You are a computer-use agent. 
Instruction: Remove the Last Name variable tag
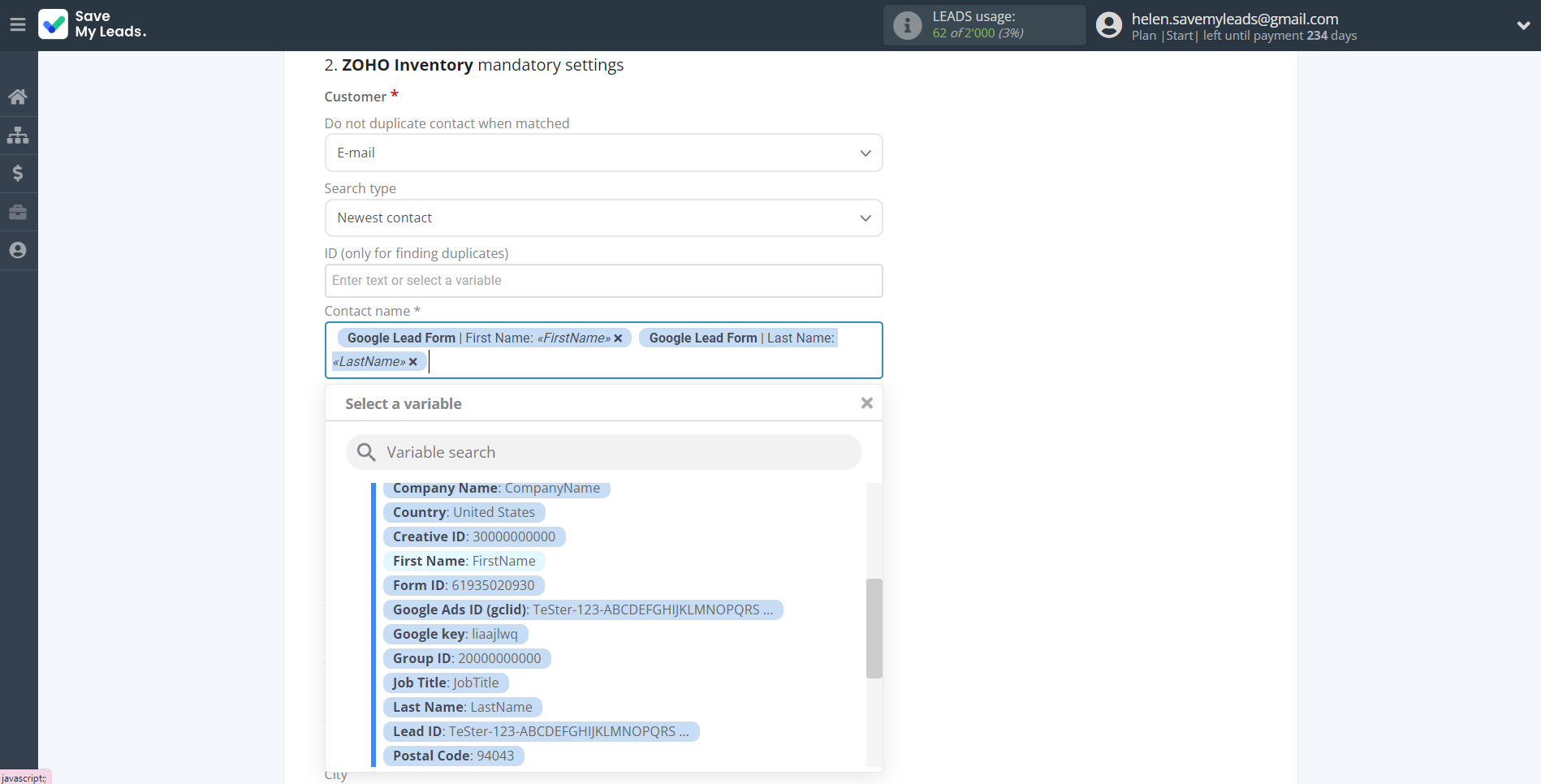click(413, 362)
